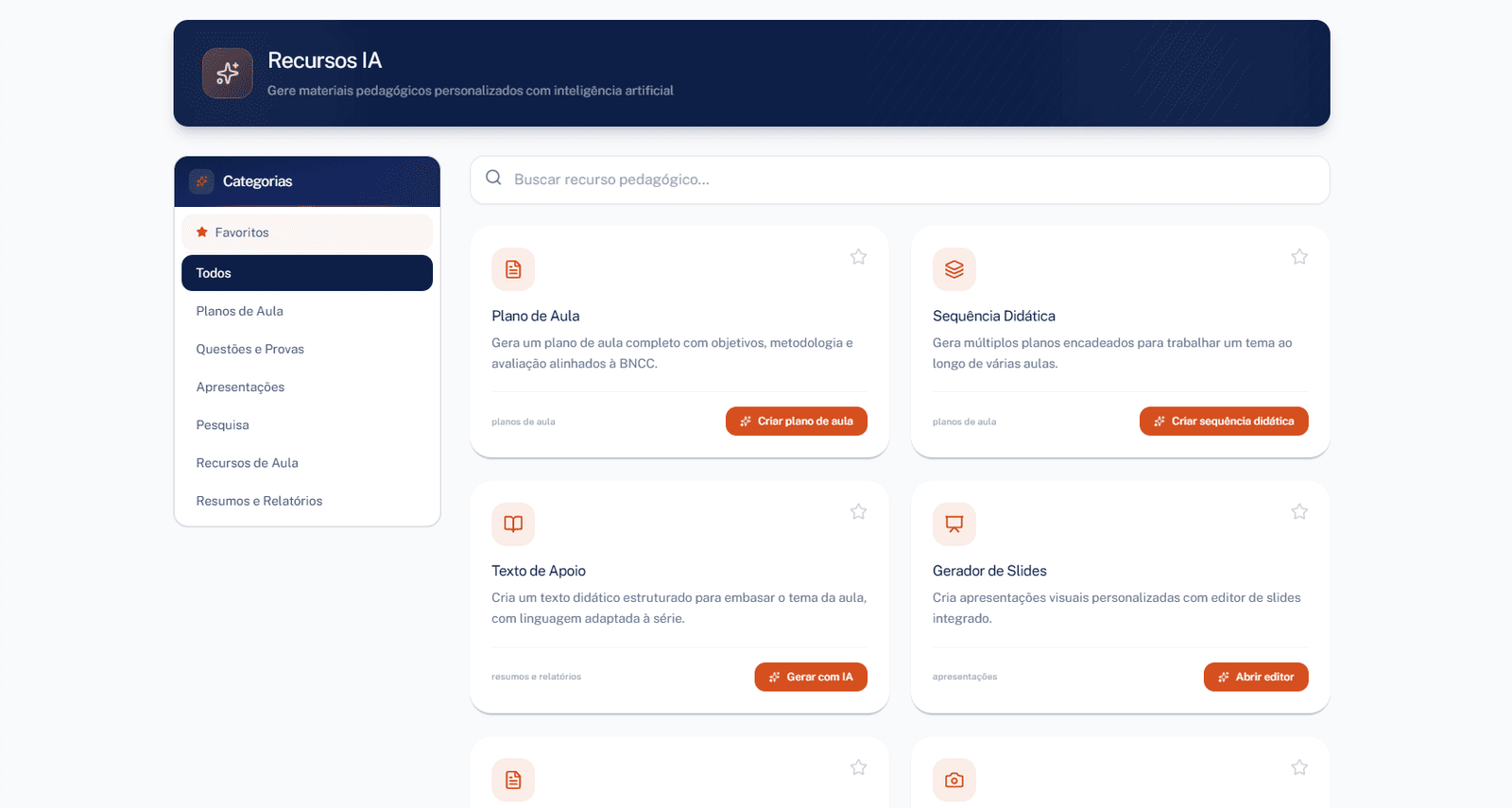Viewport: 1512px width, 808px height.
Task: Show the Apresentações category
Action: (x=307, y=387)
